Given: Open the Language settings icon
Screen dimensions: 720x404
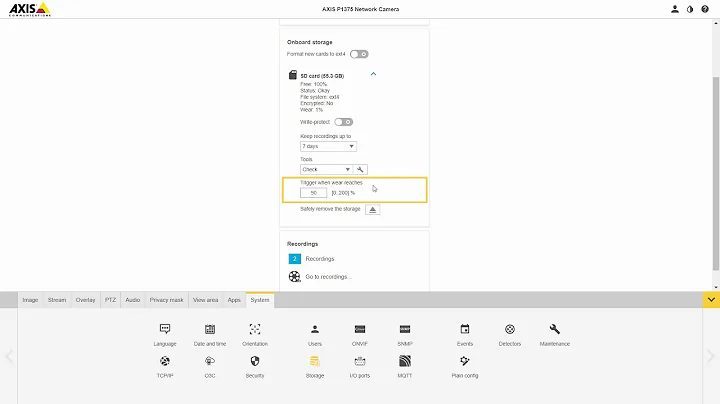Looking at the screenshot, I should [x=165, y=329].
